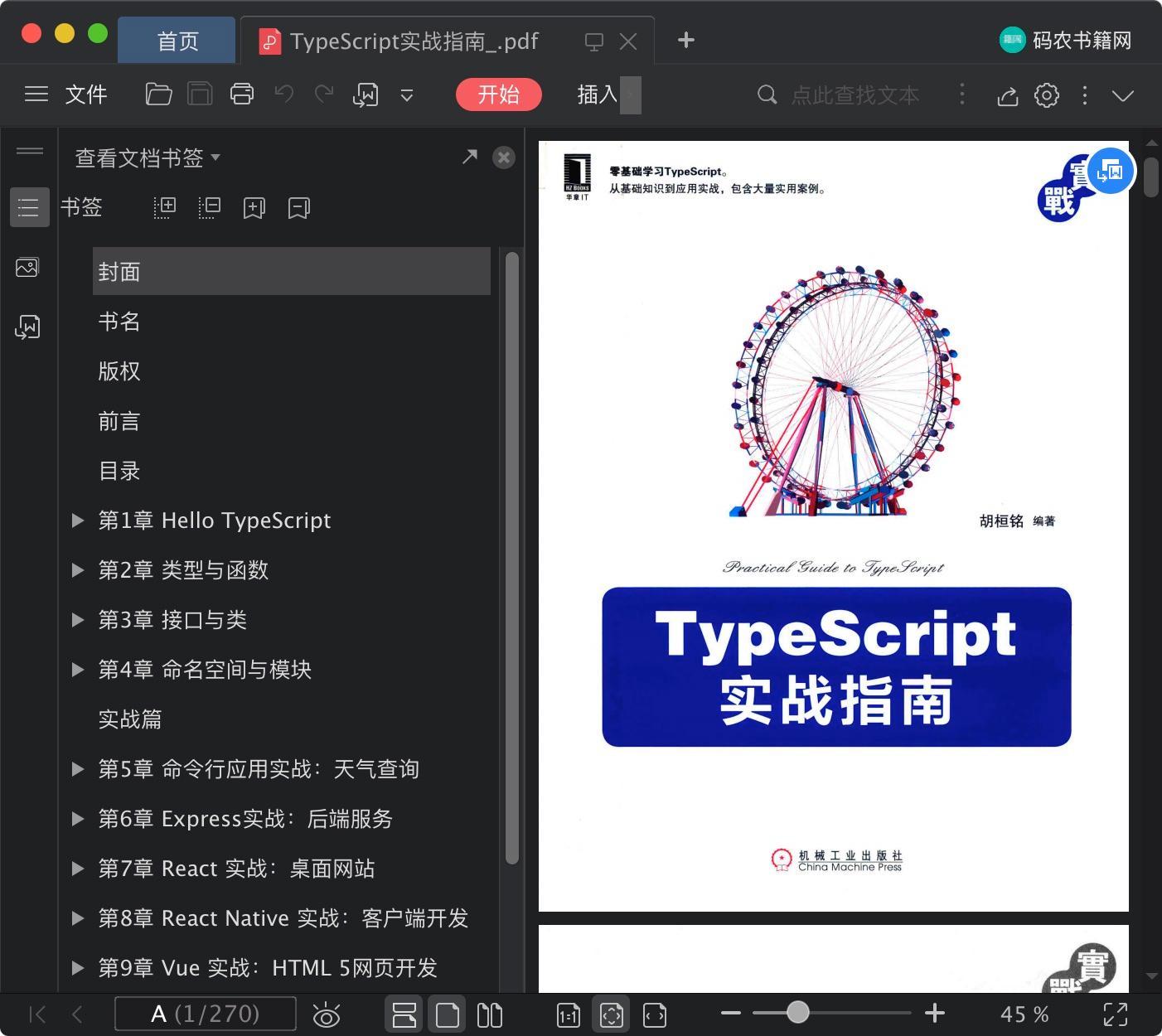Select the 封面 bookmark

click(291, 271)
